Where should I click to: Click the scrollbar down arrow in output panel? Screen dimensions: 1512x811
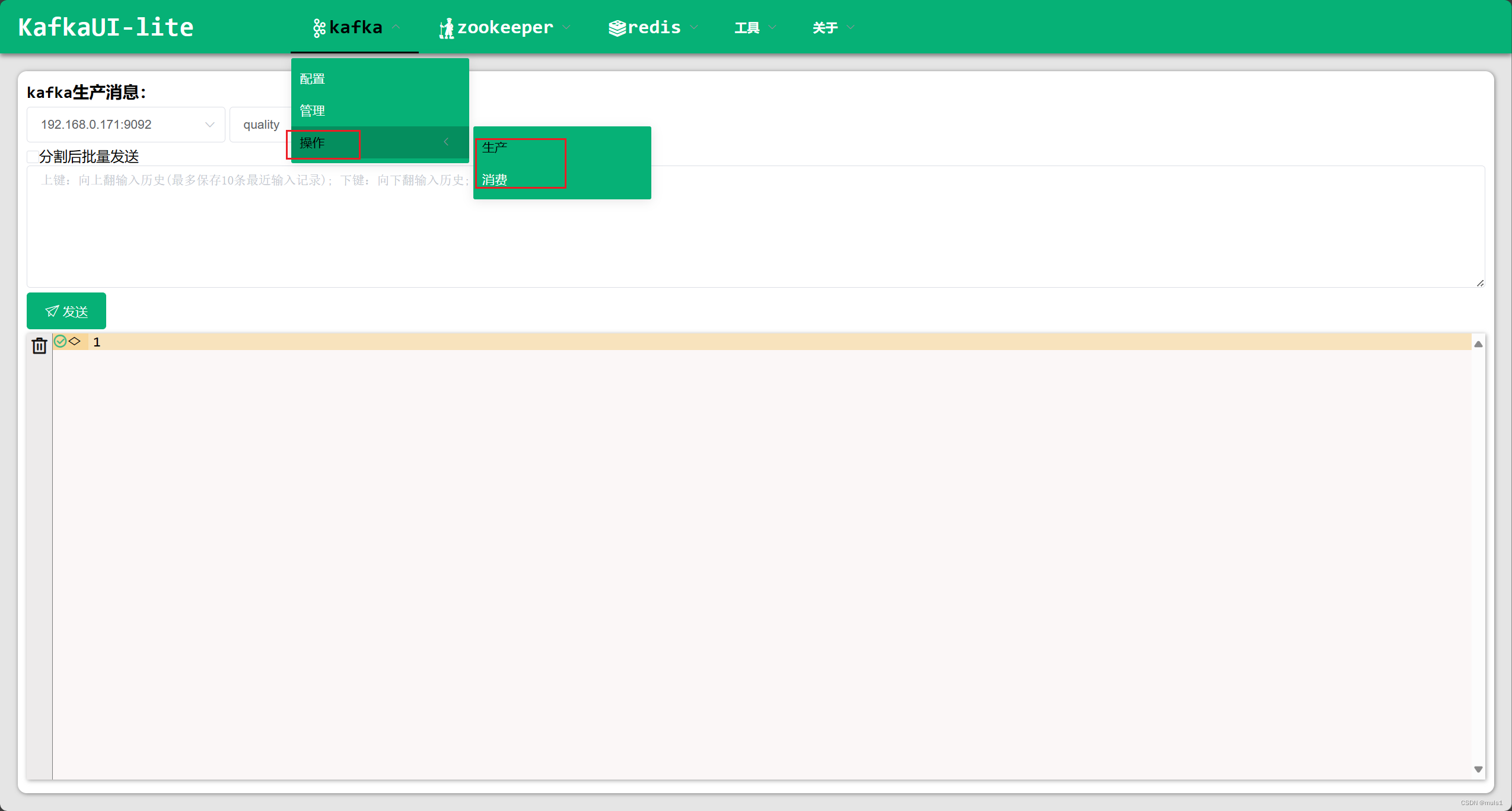(x=1478, y=769)
